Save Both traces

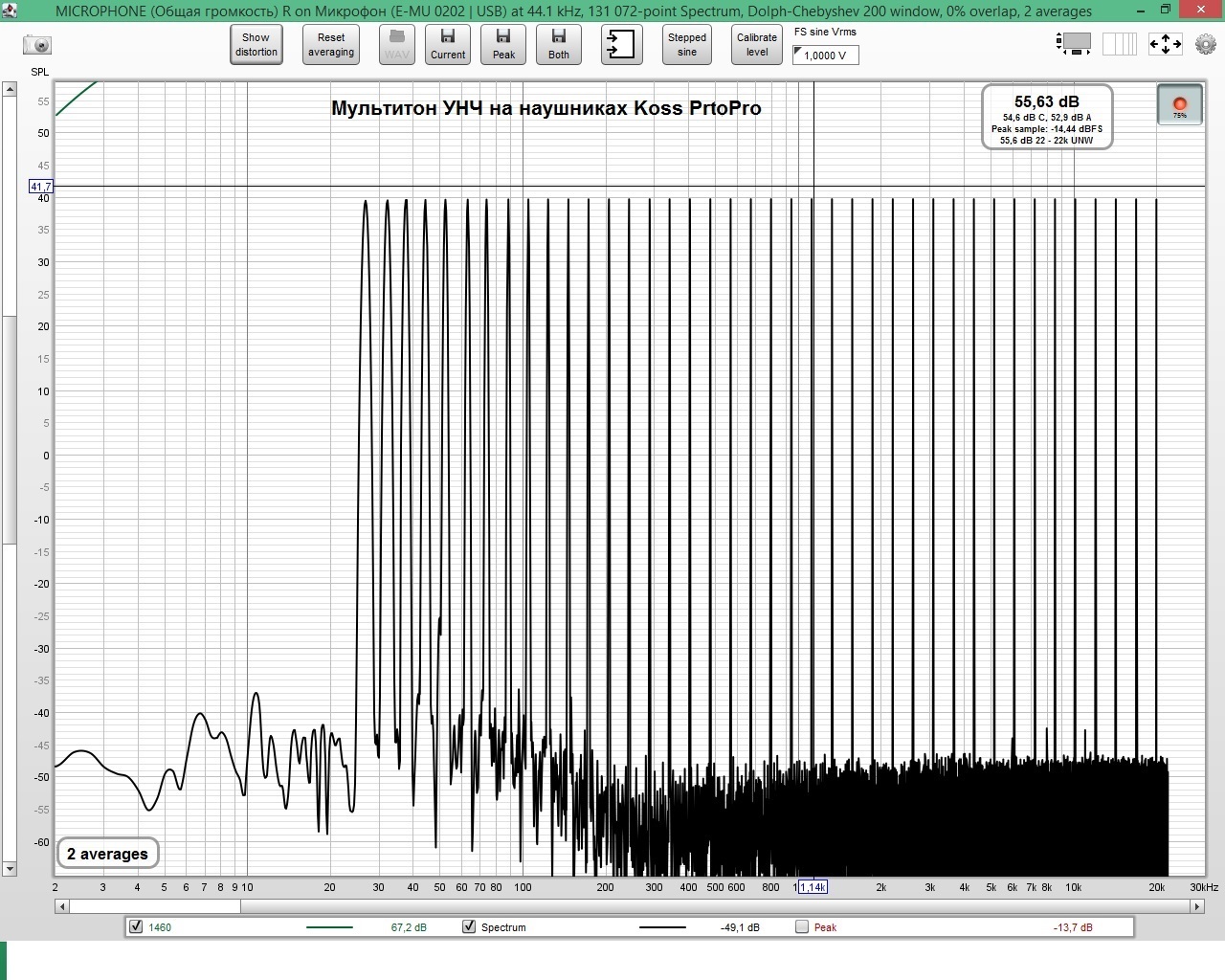pos(559,45)
